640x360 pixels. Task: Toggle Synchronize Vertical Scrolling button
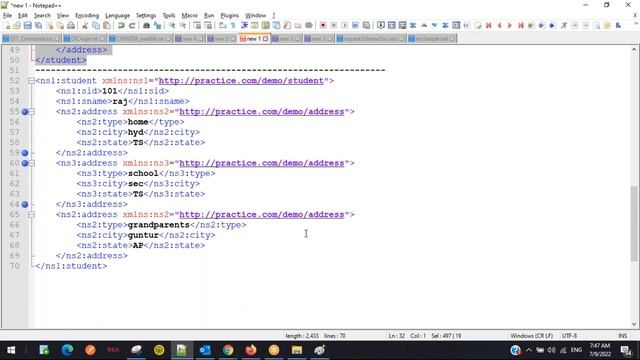tap(197, 25)
